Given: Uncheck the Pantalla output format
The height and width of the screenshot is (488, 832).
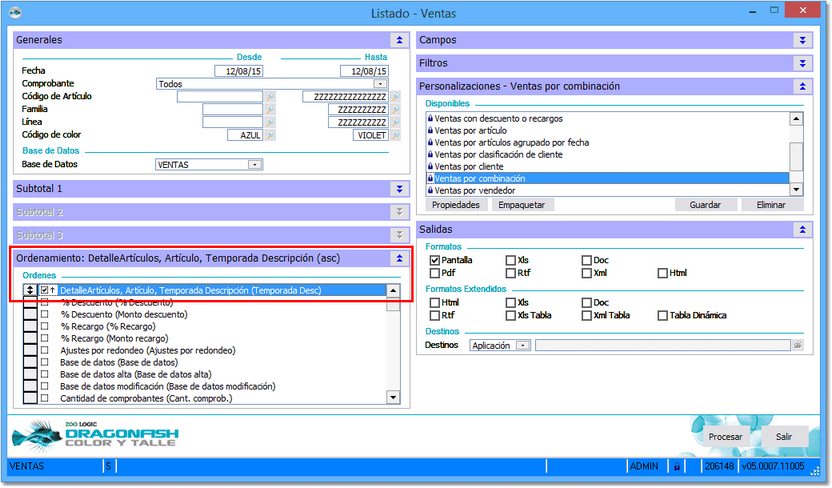Looking at the screenshot, I should (435, 260).
